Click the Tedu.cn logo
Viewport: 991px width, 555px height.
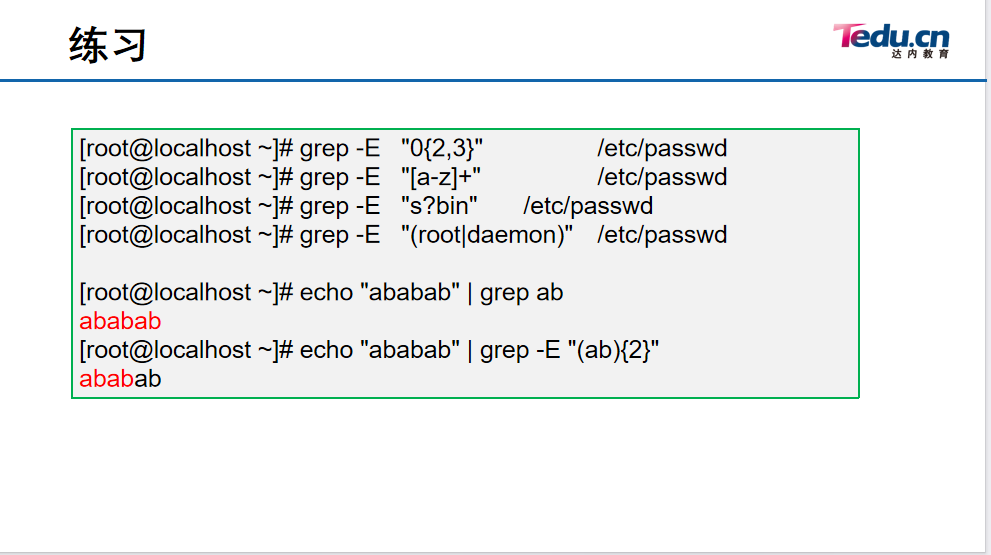pos(891,40)
